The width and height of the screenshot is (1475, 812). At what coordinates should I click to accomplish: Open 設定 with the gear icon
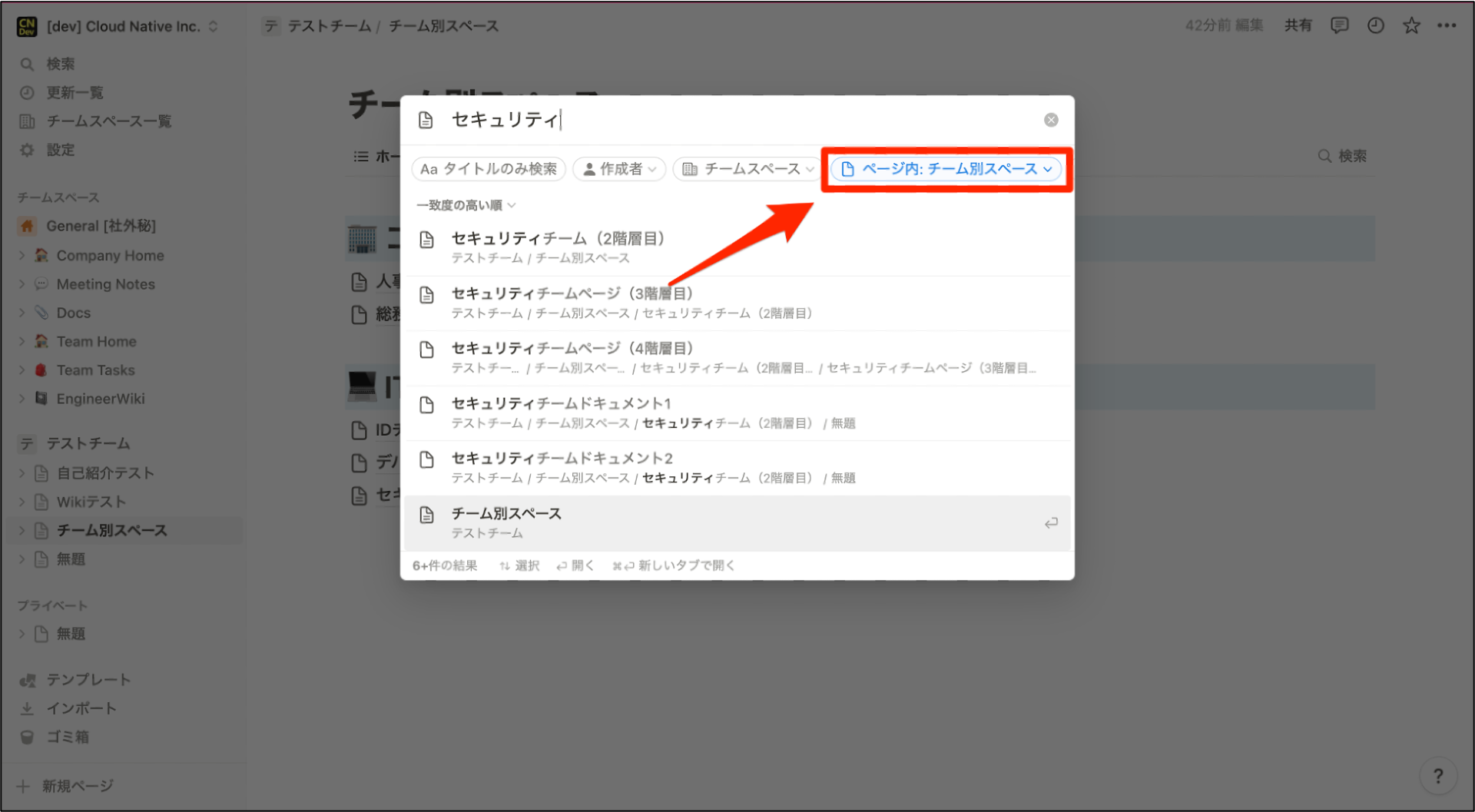coord(28,150)
